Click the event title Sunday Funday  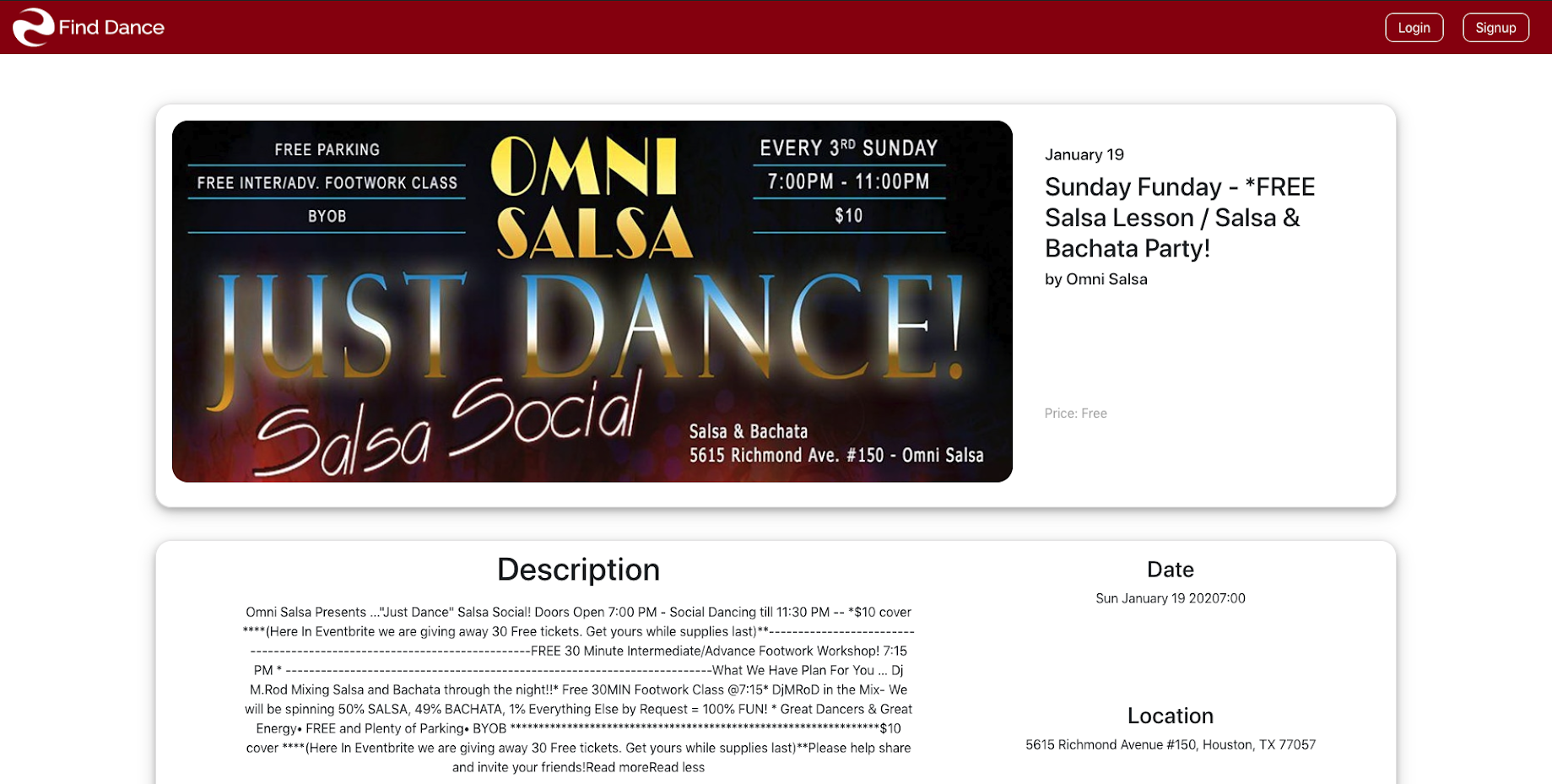click(1180, 218)
